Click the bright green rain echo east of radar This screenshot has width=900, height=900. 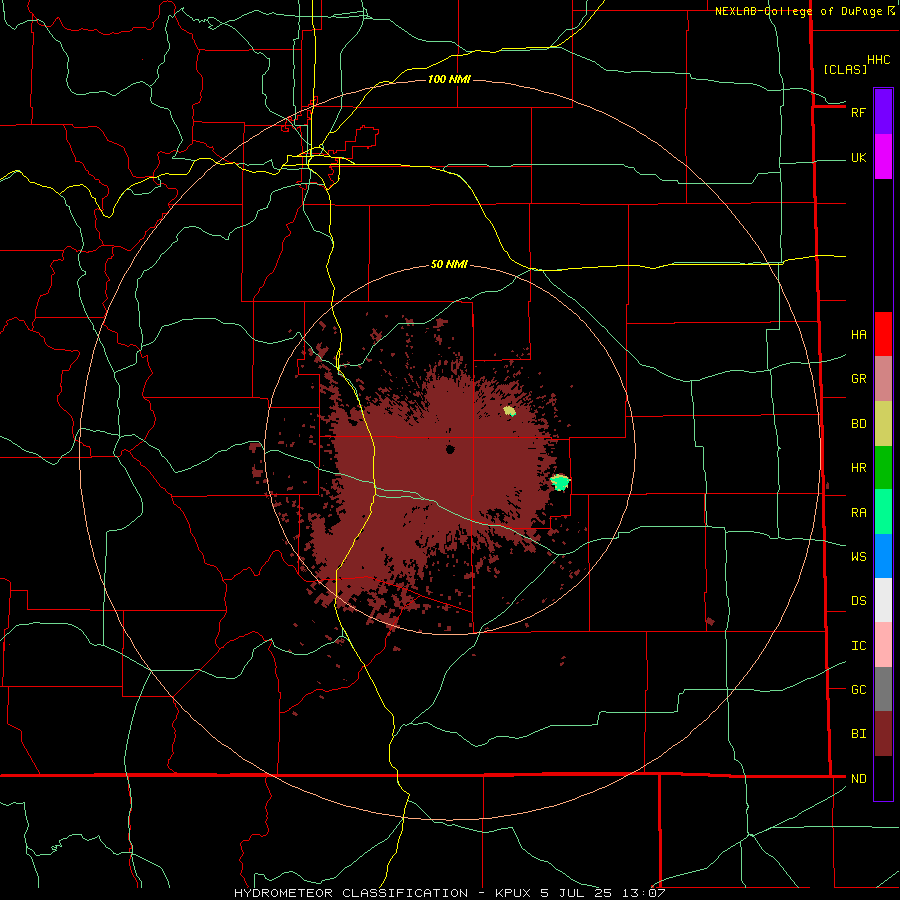pyautogui.click(x=561, y=482)
